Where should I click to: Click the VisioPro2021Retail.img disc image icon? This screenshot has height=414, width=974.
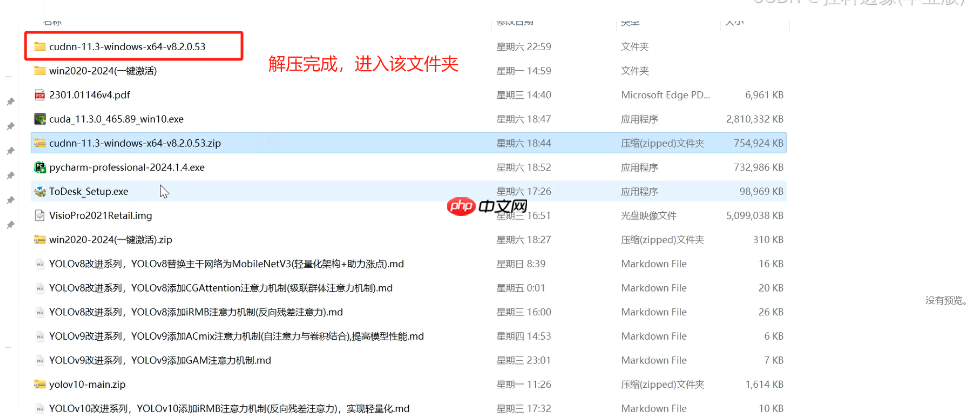tap(40, 216)
